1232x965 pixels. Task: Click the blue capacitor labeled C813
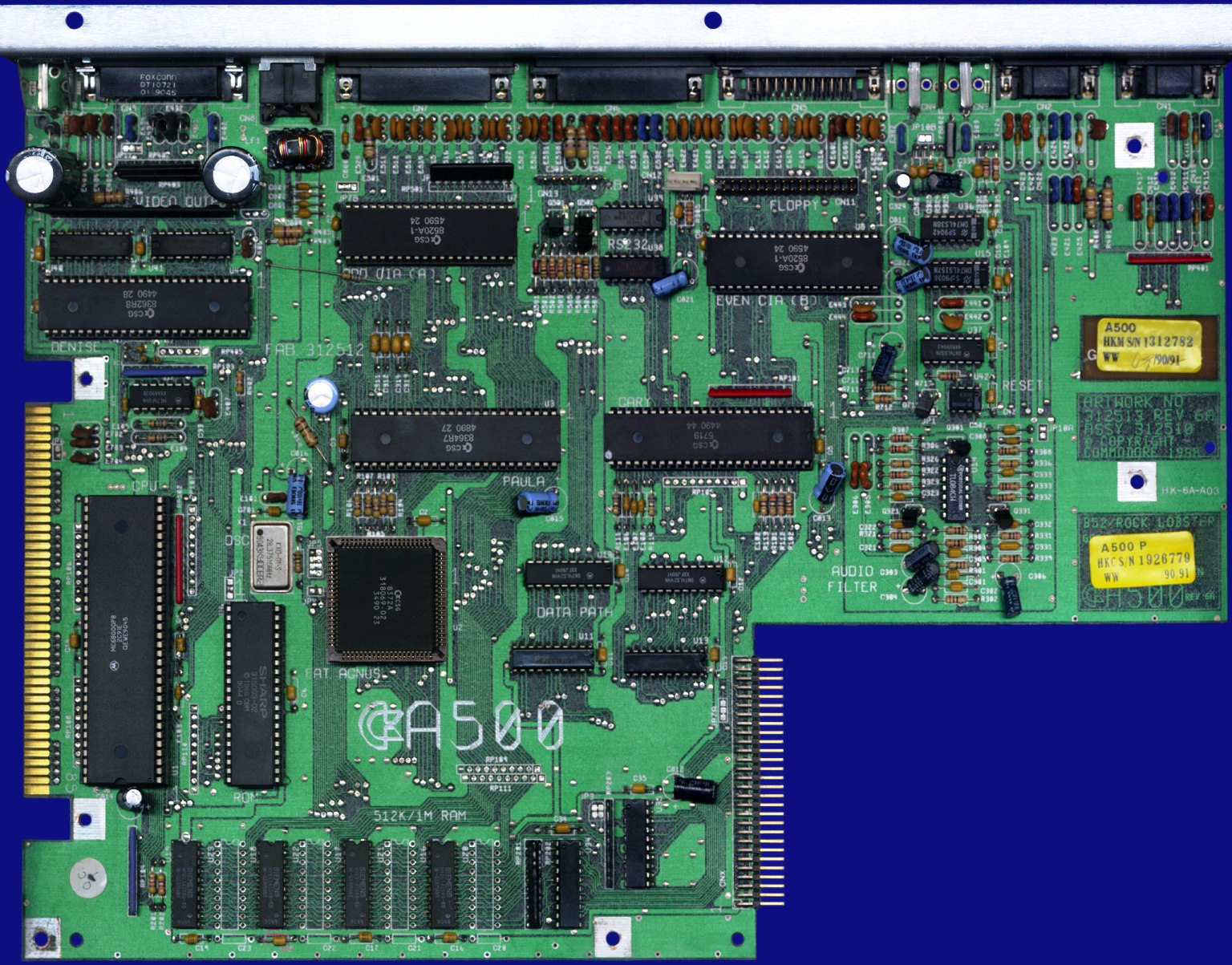[829, 481]
